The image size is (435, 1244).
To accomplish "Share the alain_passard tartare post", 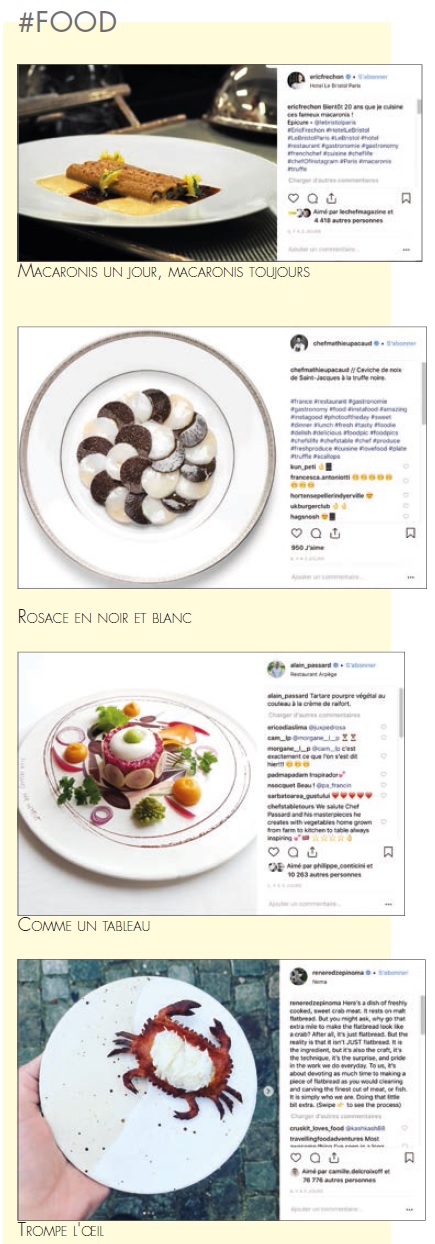I will [x=312, y=852].
